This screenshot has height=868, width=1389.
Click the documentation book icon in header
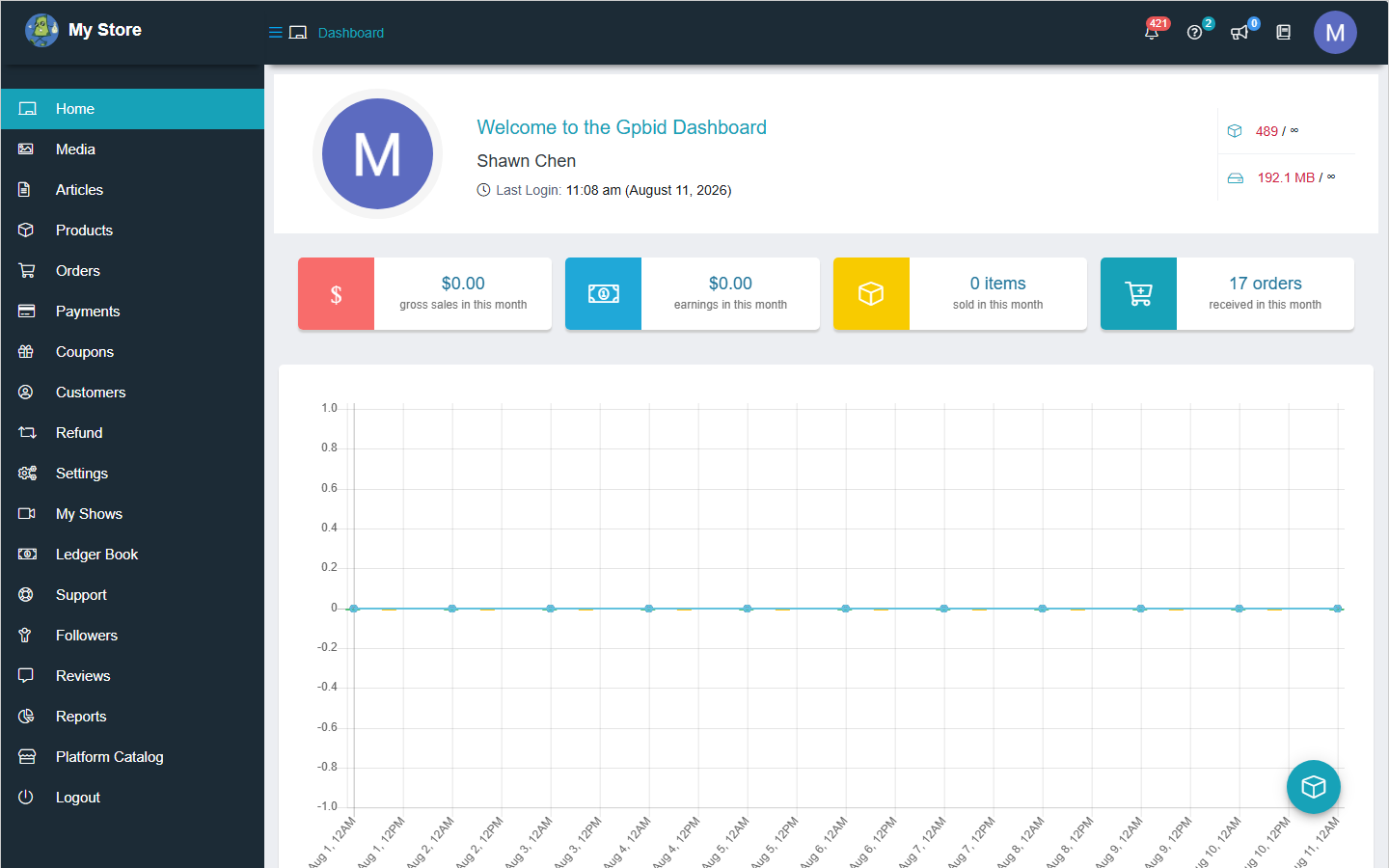1283,32
